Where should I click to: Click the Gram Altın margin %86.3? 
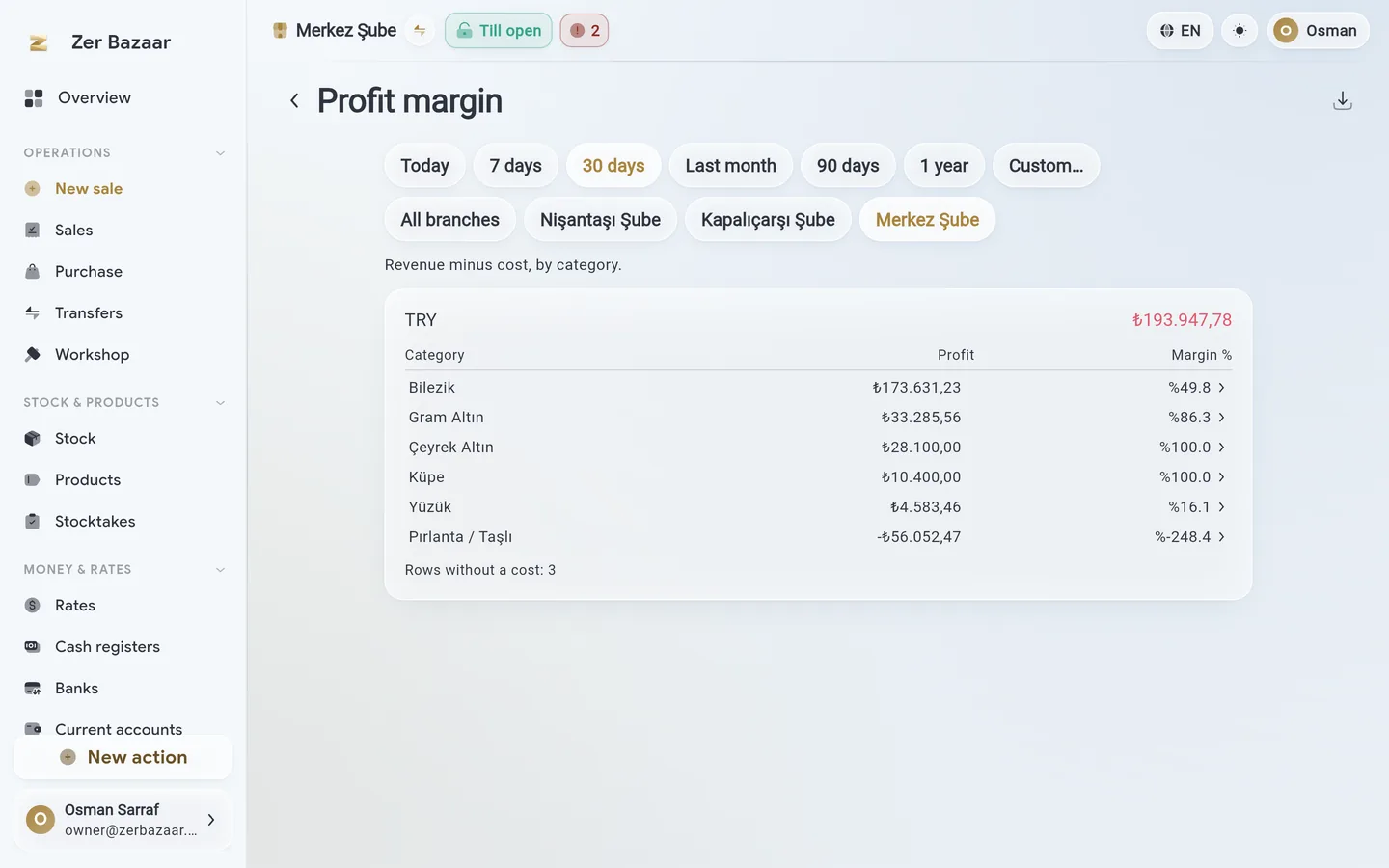coord(1189,418)
